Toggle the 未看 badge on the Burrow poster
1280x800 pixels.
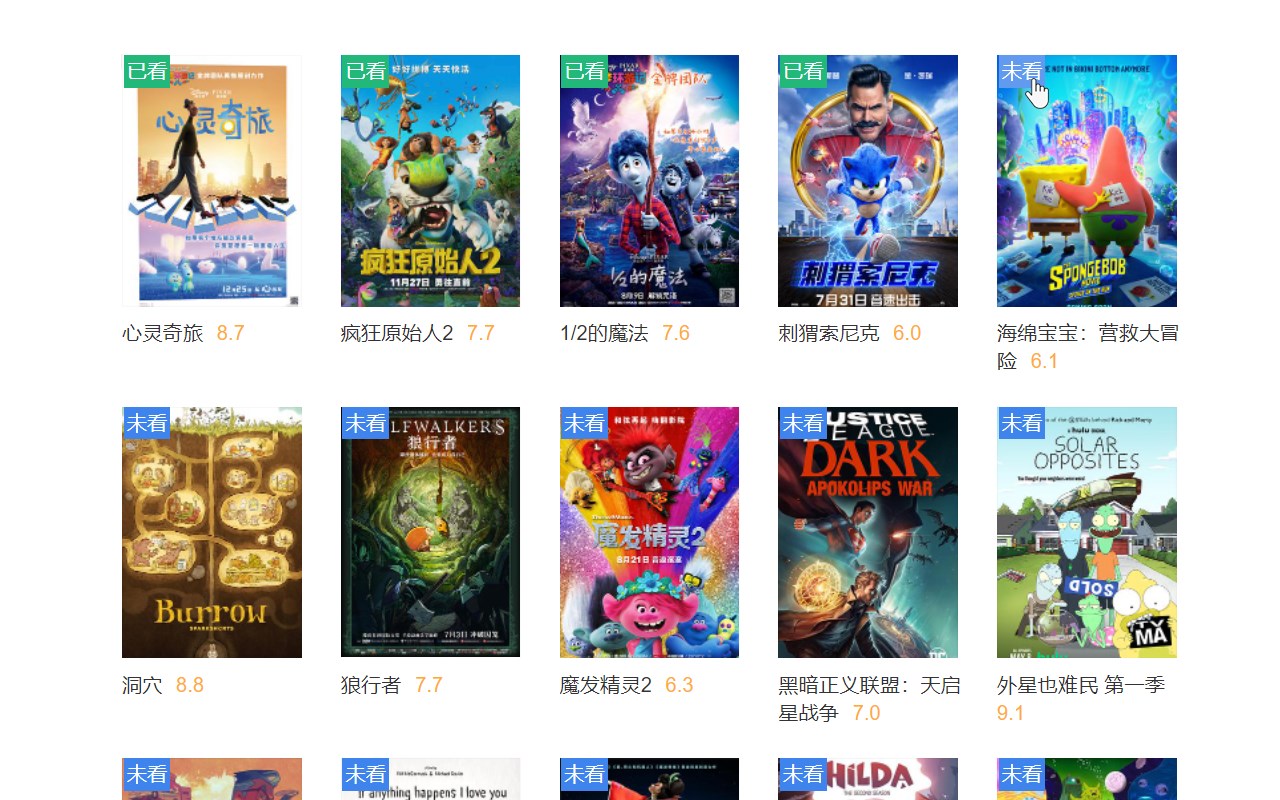coord(146,423)
